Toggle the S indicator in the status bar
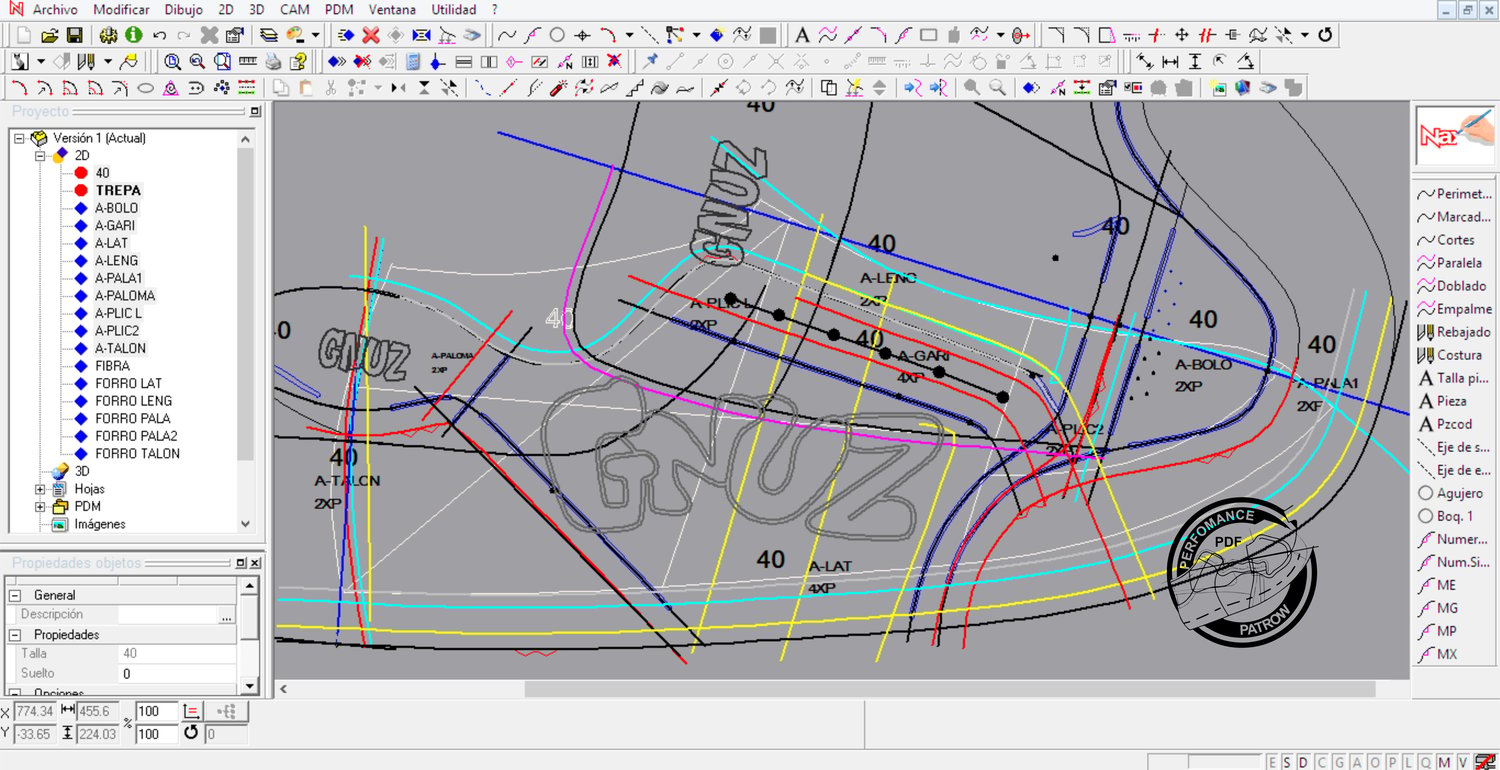Image resolution: width=1500 pixels, height=770 pixels. tap(1288, 762)
